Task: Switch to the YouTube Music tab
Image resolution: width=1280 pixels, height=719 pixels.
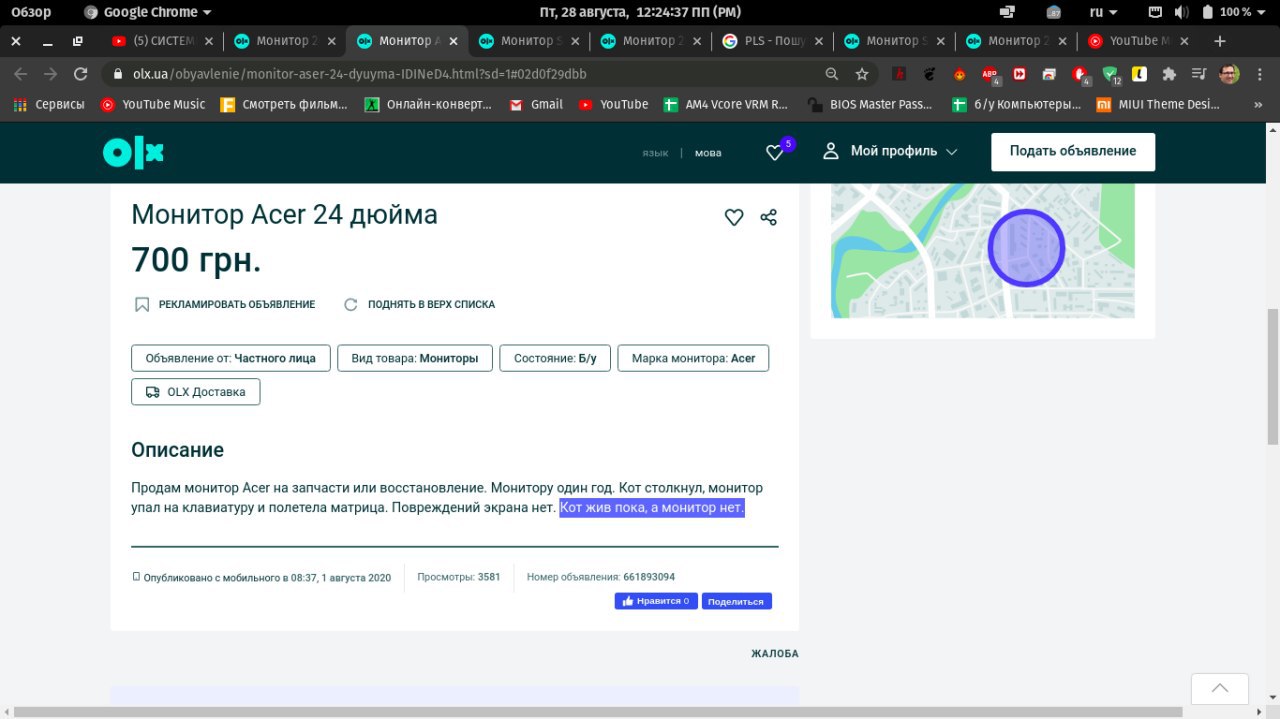Action: pyautogui.click(x=1137, y=41)
